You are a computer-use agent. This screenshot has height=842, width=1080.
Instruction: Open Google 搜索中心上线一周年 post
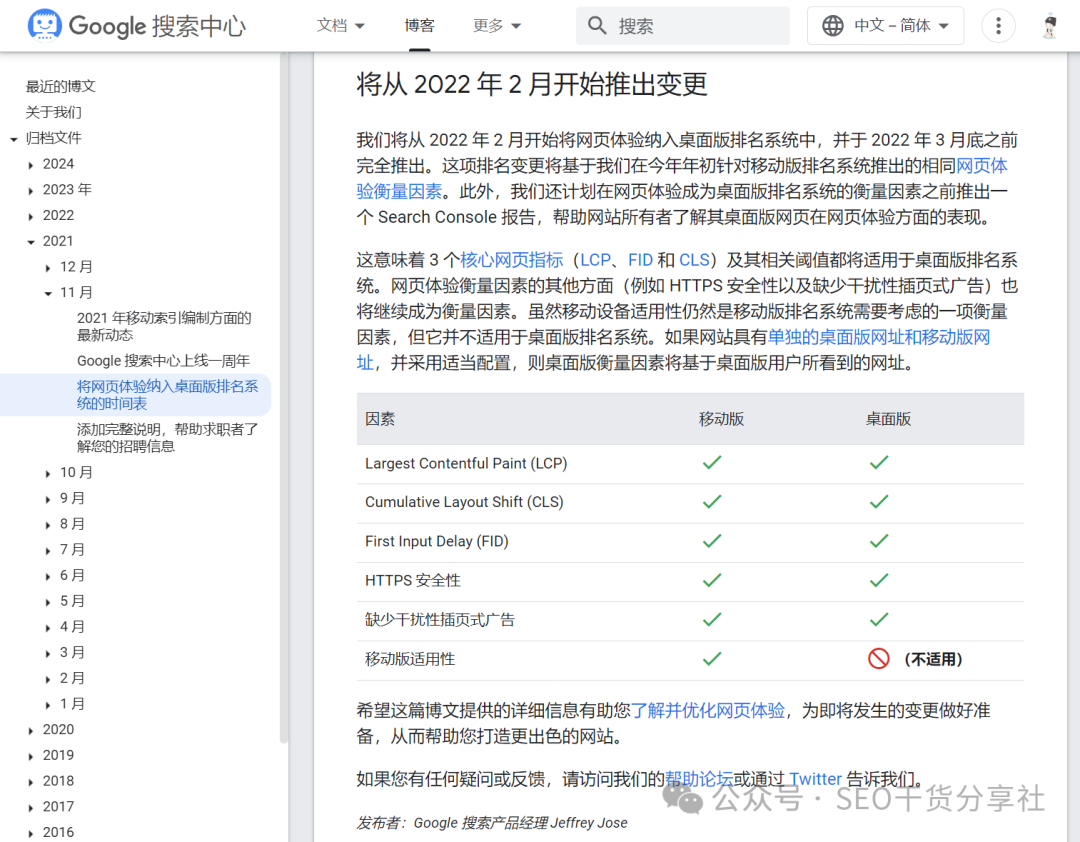point(163,360)
